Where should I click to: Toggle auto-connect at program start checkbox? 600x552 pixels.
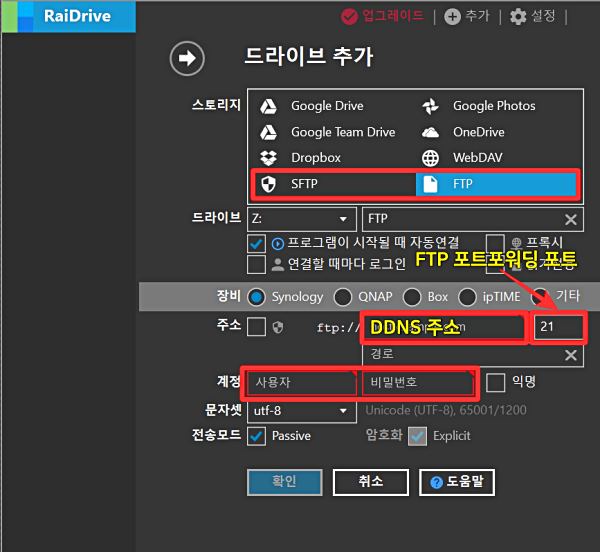pyautogui.click(x=256, y=244)
